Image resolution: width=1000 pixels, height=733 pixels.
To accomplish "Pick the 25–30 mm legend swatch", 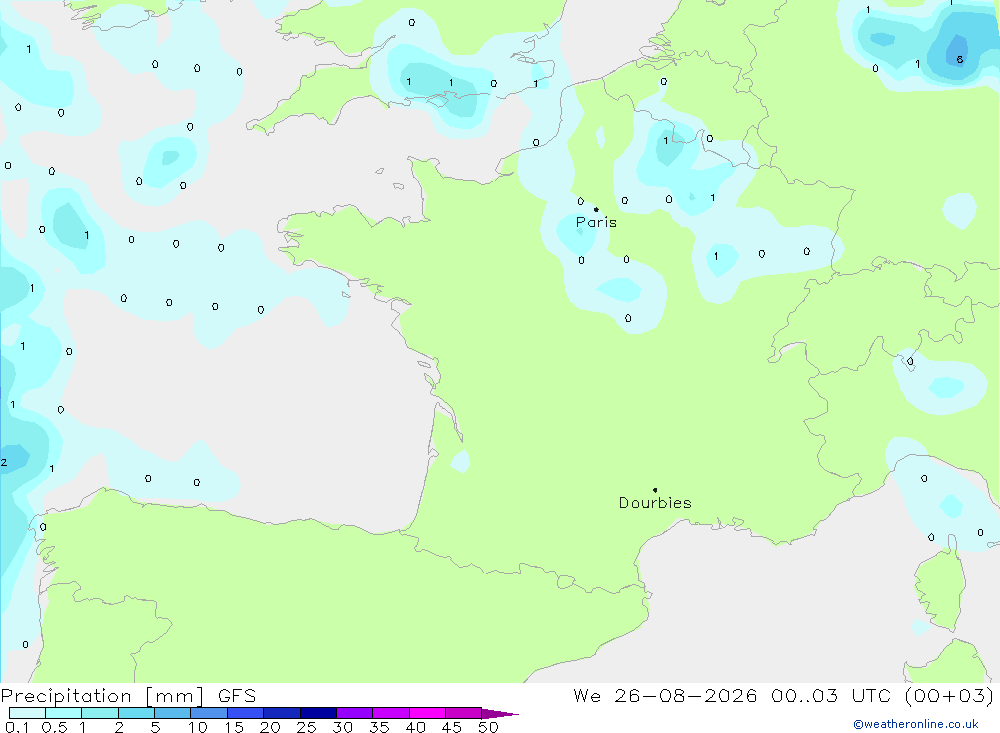I will (x=318, y=713).
